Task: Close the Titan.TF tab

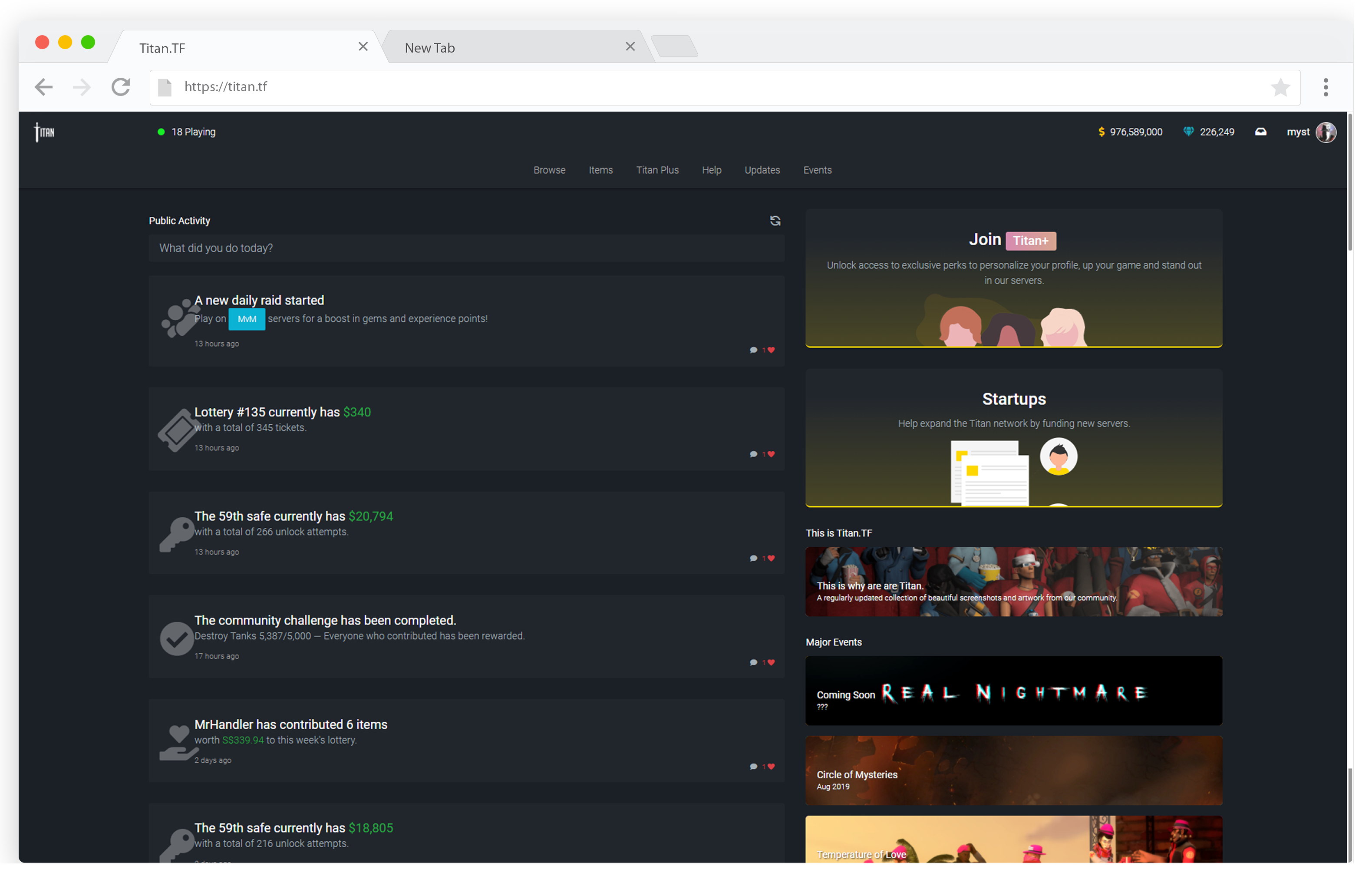Action: 363,46
